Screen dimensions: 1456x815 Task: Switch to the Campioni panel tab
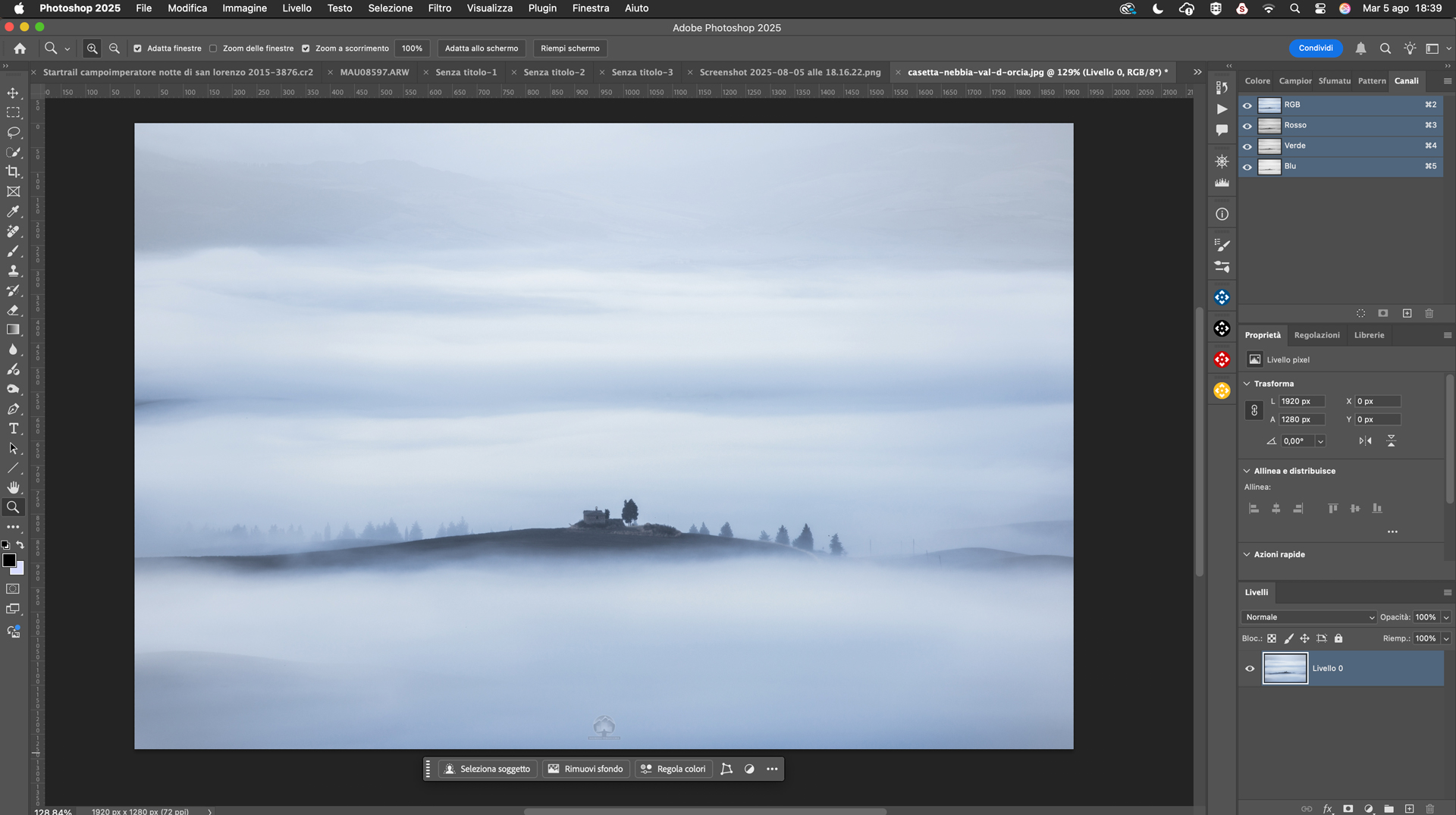click(1294, 81)
